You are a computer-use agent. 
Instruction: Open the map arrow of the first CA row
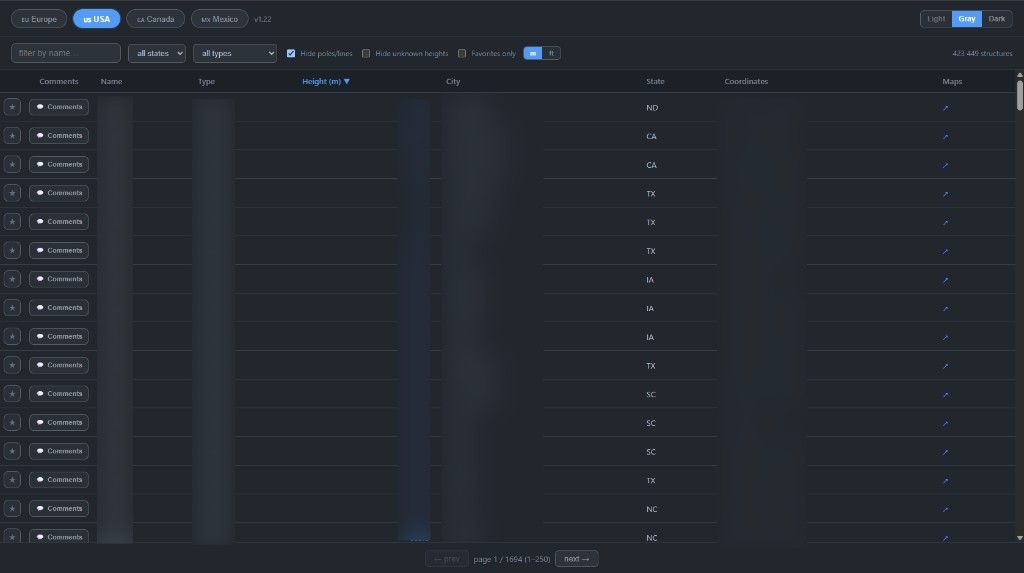tap(945, 137)
